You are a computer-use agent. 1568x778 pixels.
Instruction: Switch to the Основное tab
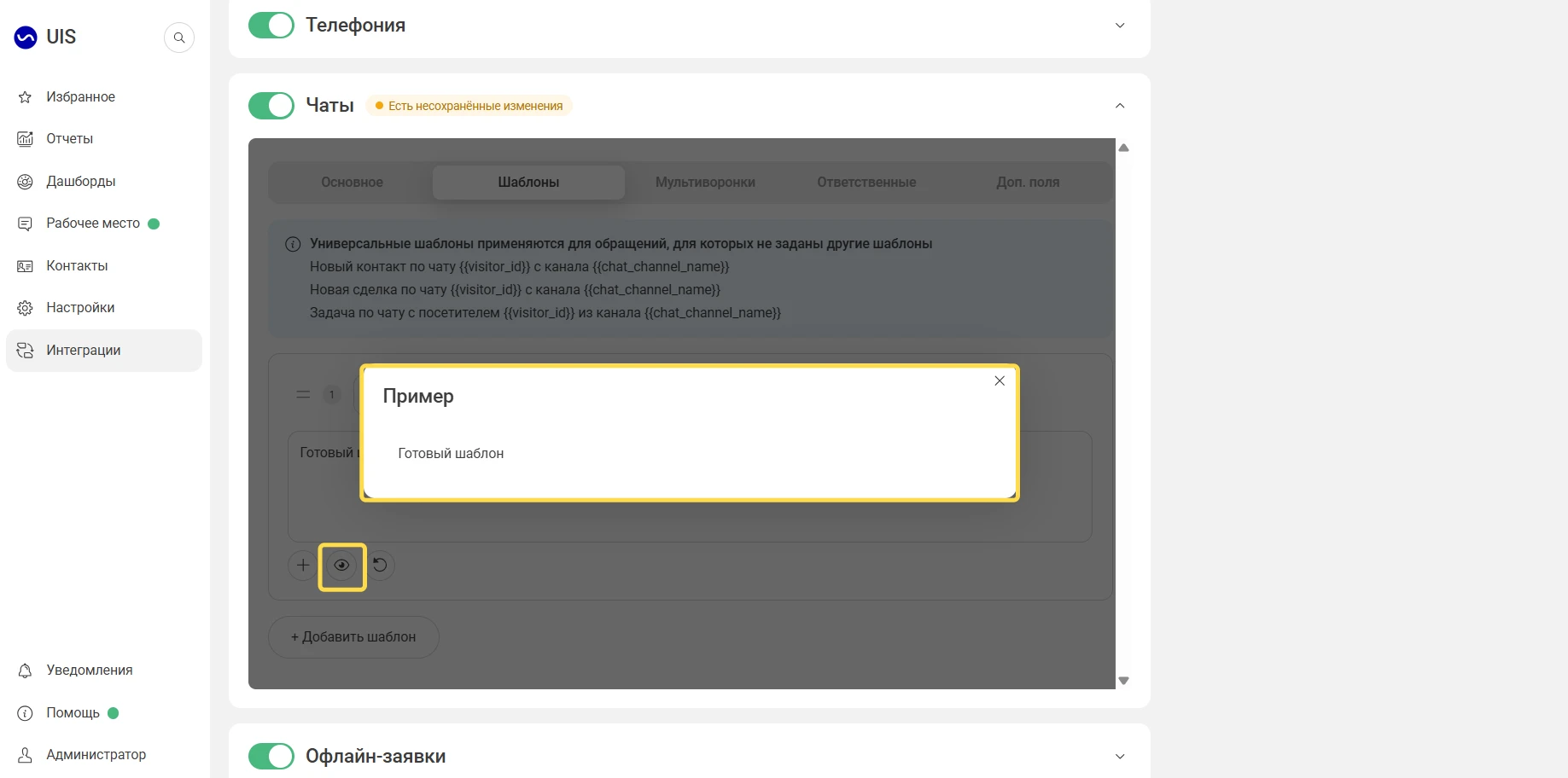pos(353,183)
